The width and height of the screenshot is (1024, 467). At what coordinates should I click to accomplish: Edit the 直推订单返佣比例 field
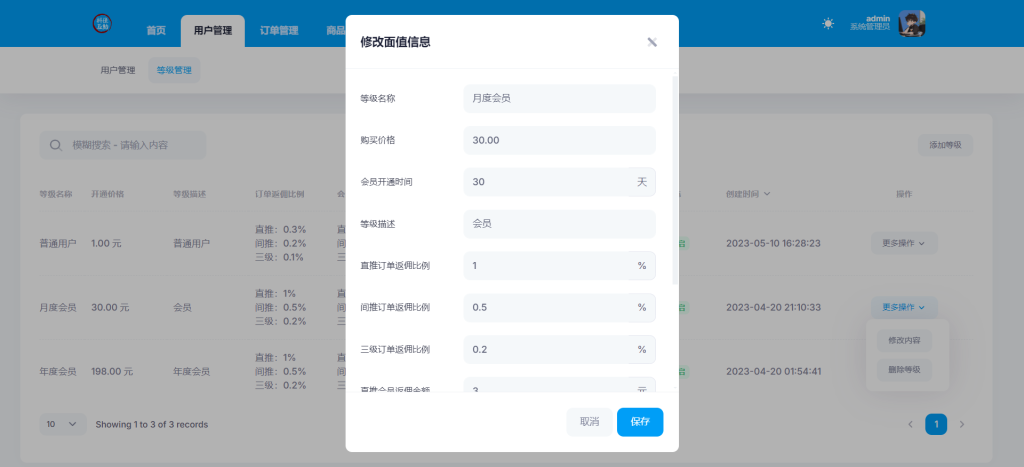(546, 266)
